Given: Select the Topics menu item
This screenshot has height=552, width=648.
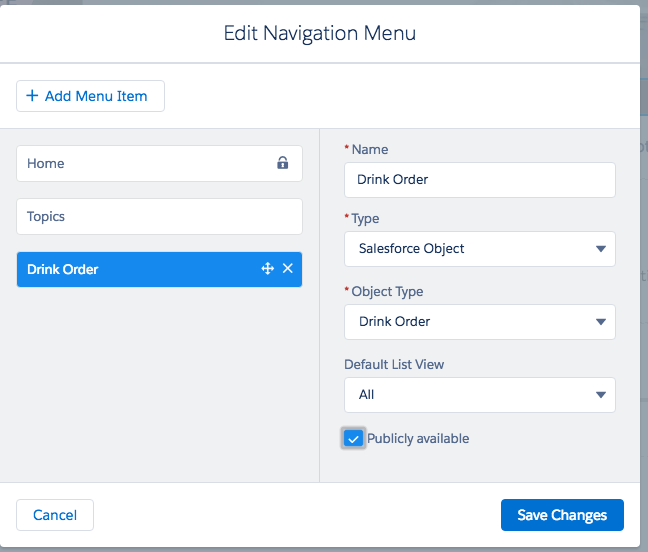Looking at the screenshot, I should 158,216.
